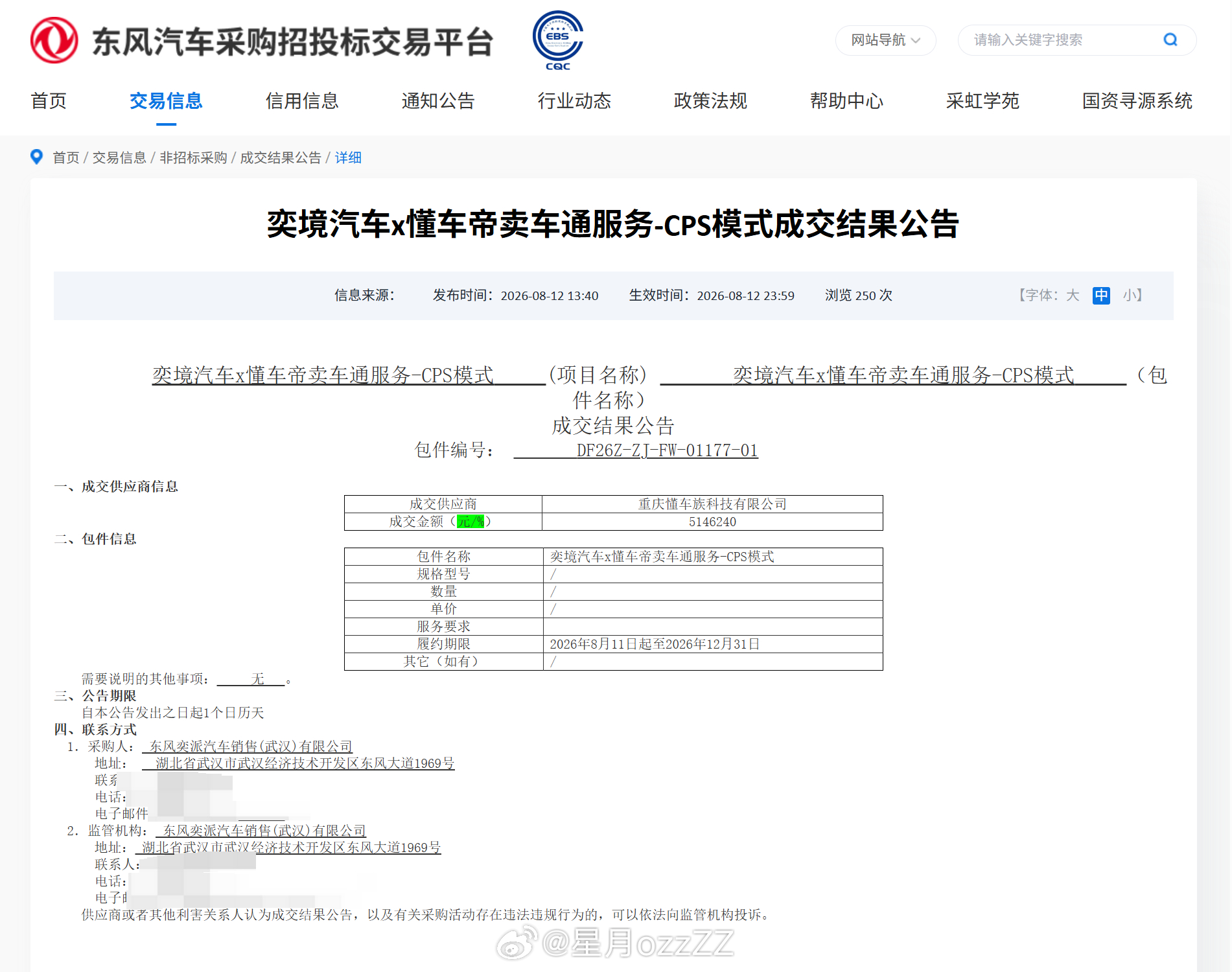Viewport: 1232px width, 972px height.
Task: Click the effective time 2026-08-12 23:59
Action: 745,295
